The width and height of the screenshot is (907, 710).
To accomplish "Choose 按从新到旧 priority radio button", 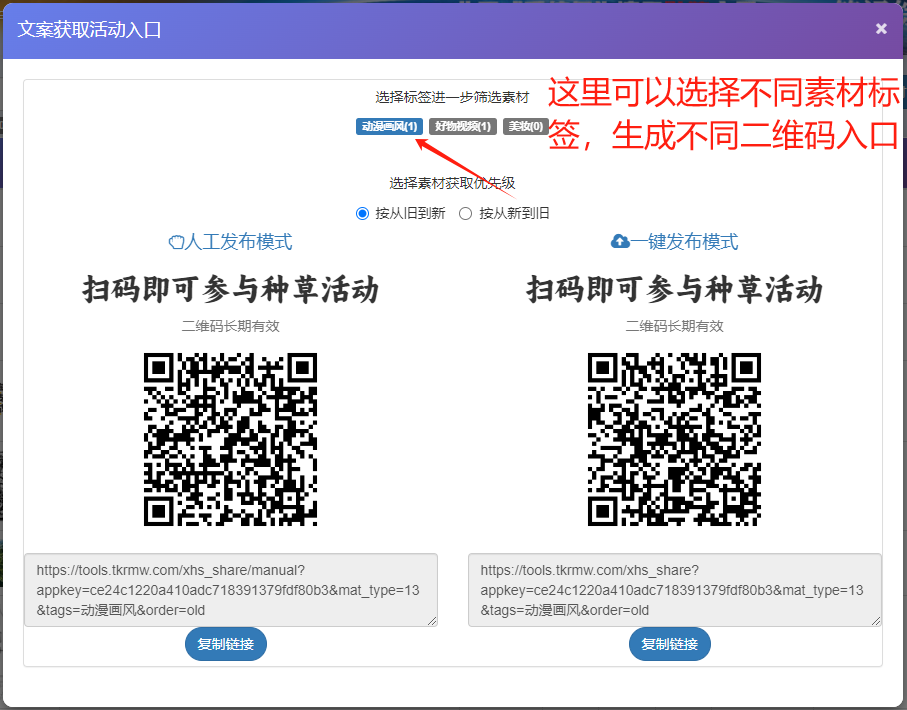I will (x=466, y=214).
